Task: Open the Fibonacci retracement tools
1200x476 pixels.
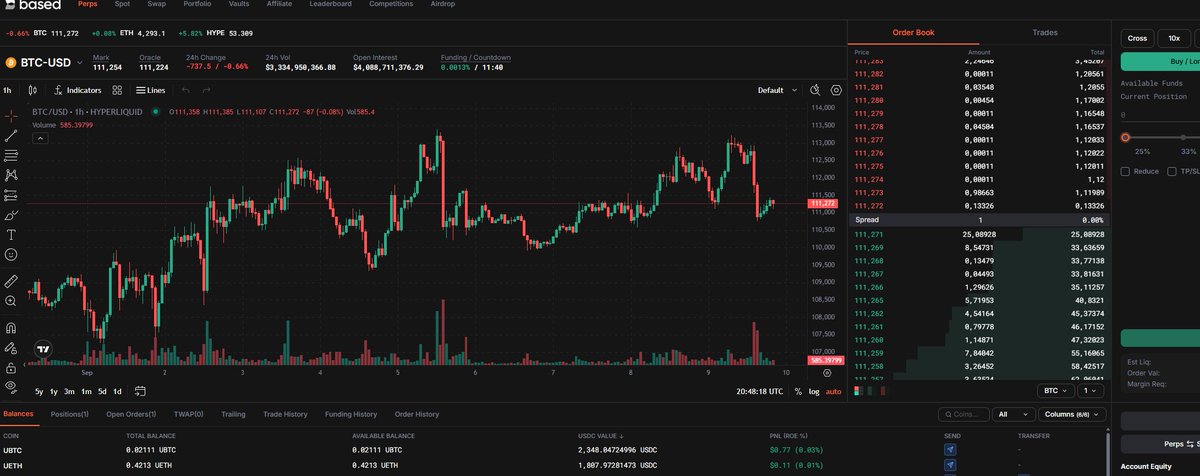Action: 11,155
